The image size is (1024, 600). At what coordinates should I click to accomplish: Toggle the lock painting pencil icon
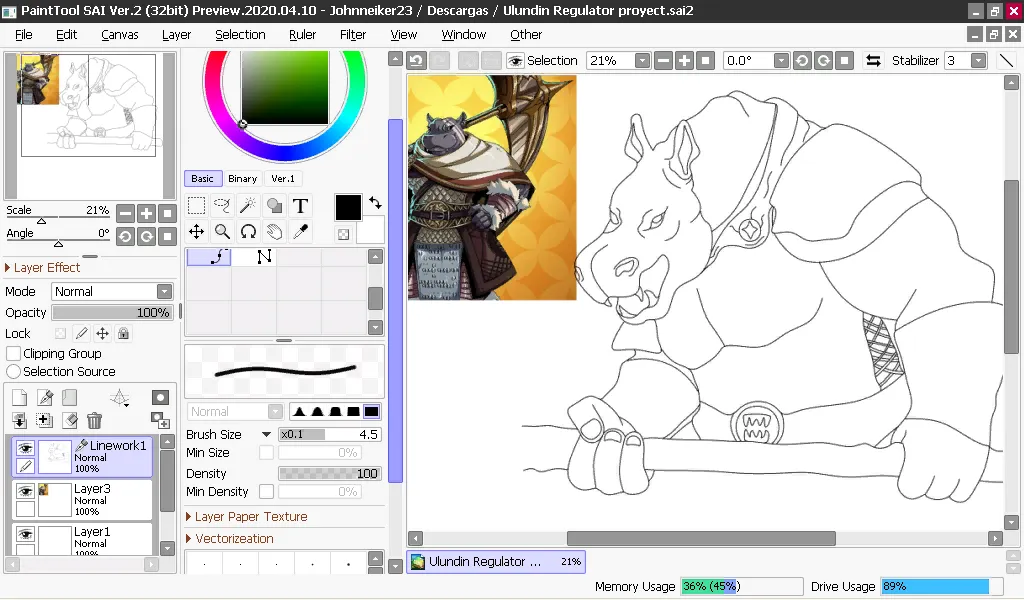coord(82,334)
